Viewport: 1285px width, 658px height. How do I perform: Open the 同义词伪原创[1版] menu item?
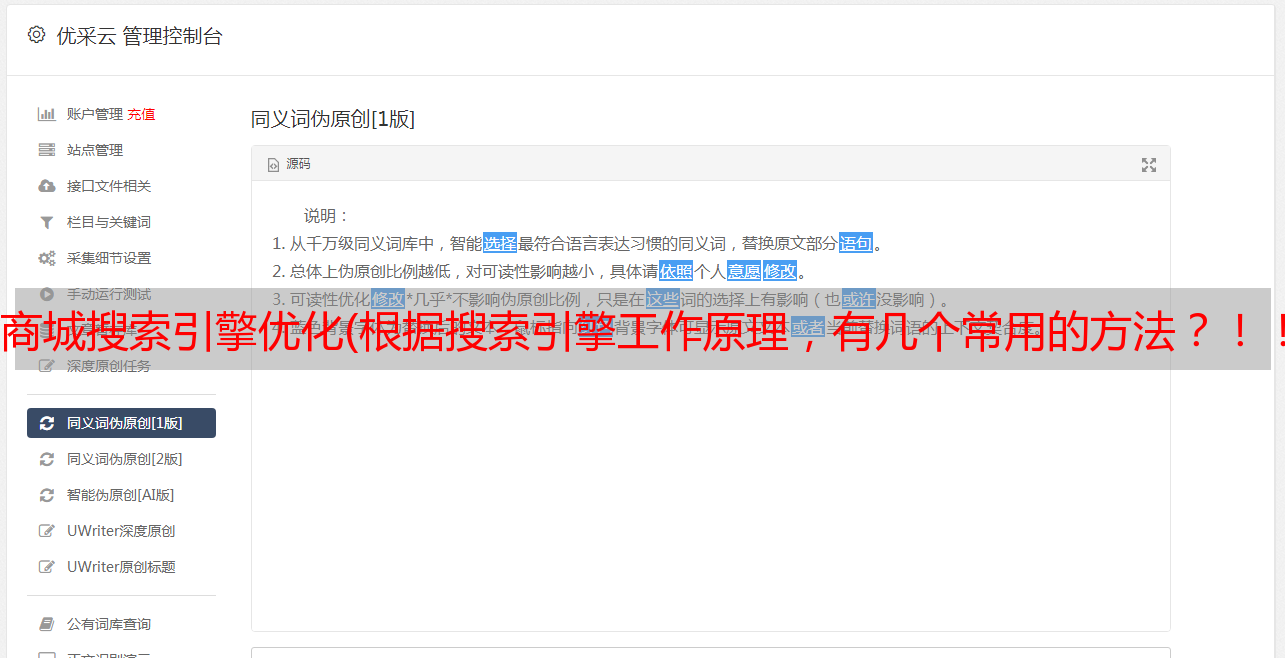click(121, 423)
